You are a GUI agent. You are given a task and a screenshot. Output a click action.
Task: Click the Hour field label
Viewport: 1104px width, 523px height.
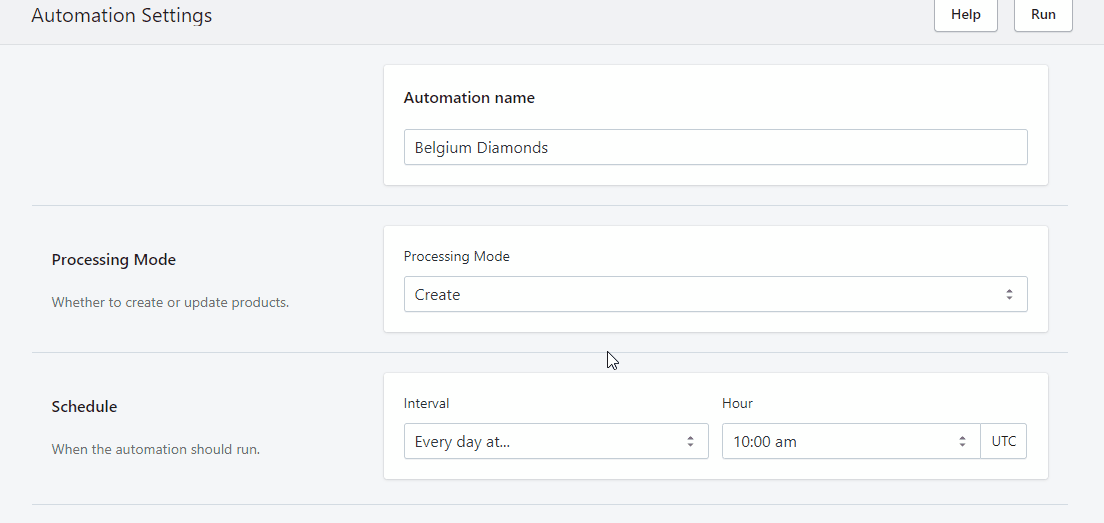click(737, 403)
